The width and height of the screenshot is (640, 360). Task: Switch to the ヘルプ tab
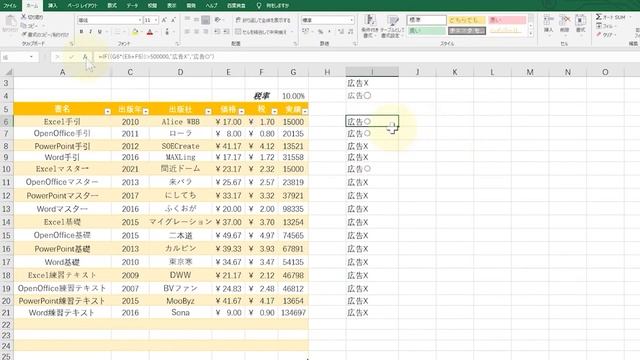tap(211, 6)
